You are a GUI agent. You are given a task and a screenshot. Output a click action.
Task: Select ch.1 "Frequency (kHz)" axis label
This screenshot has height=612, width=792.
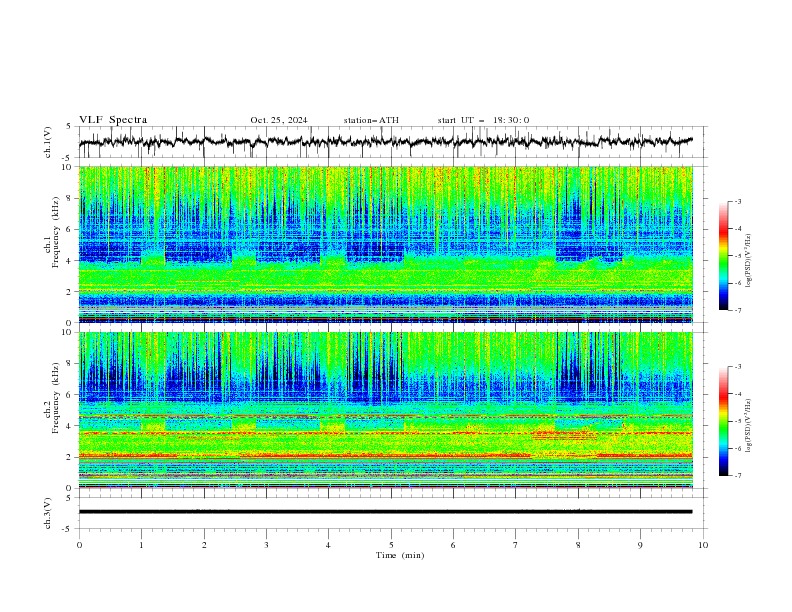click(x=56, y=231)
